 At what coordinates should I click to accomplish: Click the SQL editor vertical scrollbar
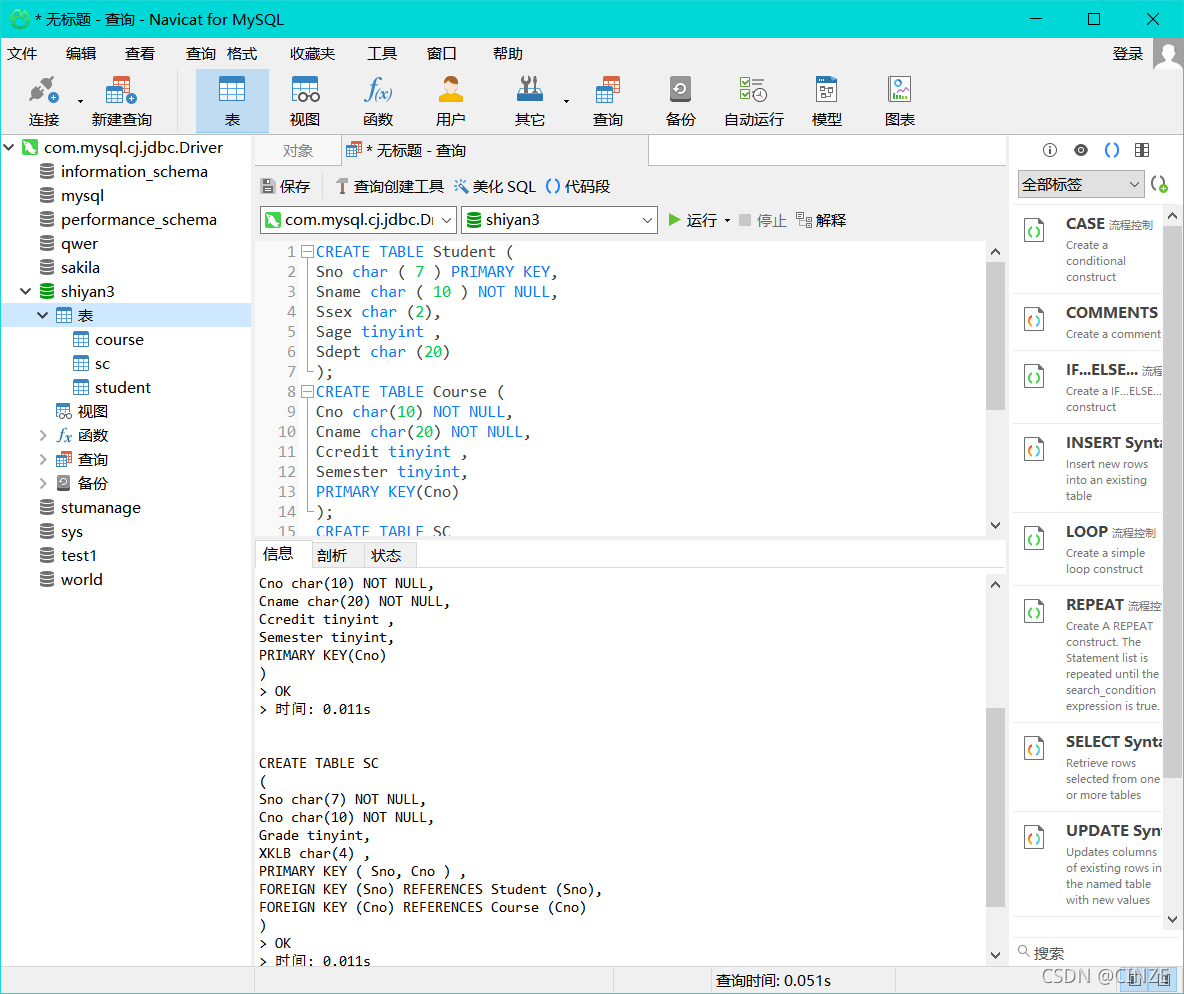point(995,336)
